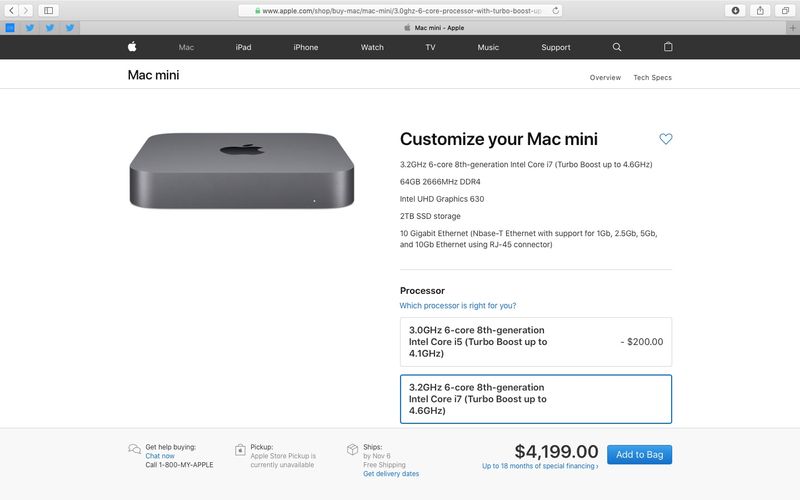Expand the special financing link chevron
The width and height of the screenshot is (800, 500).
click(597, 466)
